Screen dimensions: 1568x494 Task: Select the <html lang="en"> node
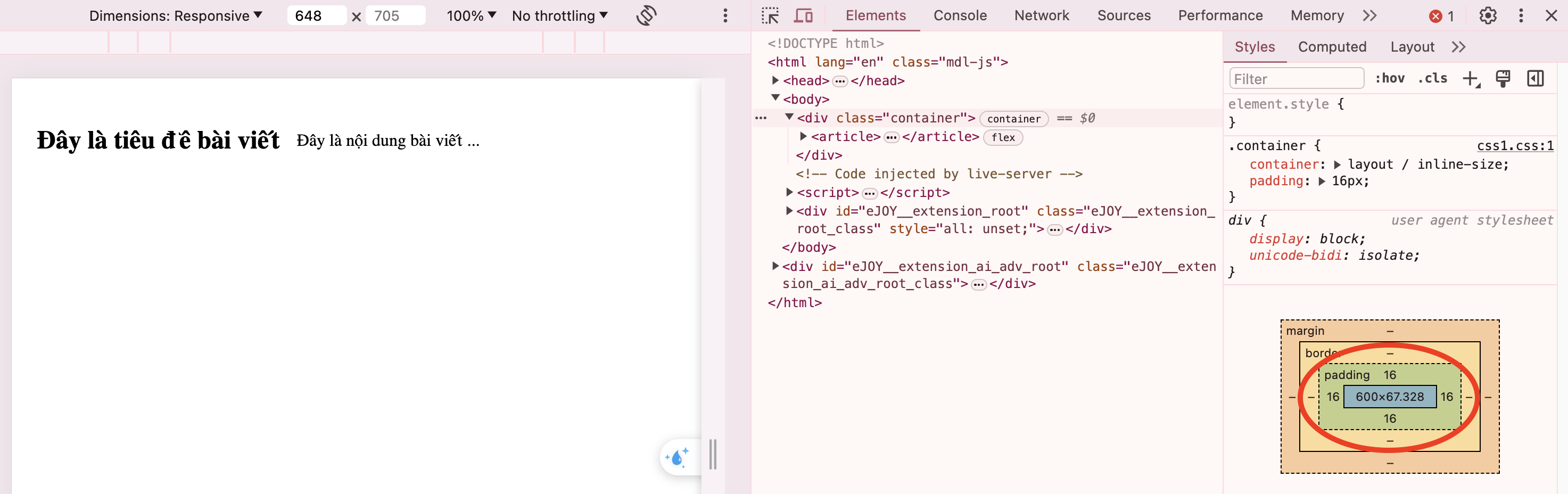[887, 62]
